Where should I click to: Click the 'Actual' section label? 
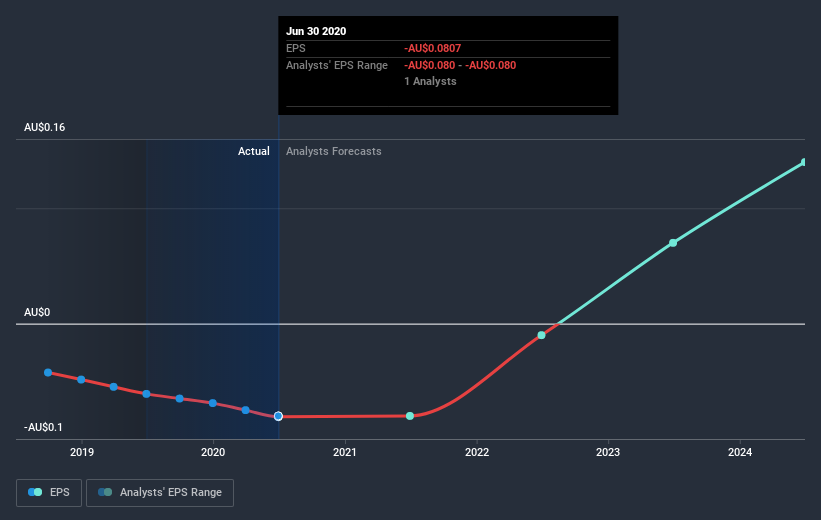254,151
